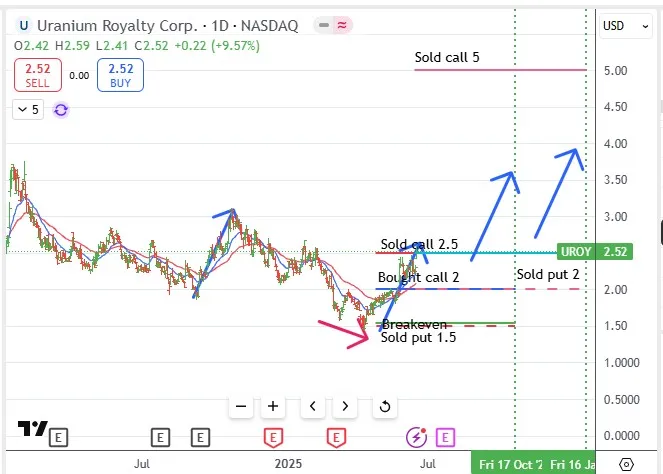Click the earnings marker next to TradingView logo

pyautogui.click(x=58, y=438)
